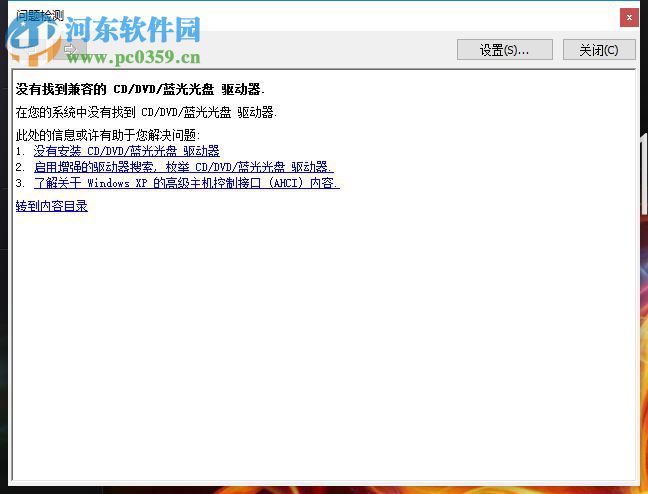Click the text 此处的信息或许有助于您解决问题

pyautogui.click(x=108, y=135)
